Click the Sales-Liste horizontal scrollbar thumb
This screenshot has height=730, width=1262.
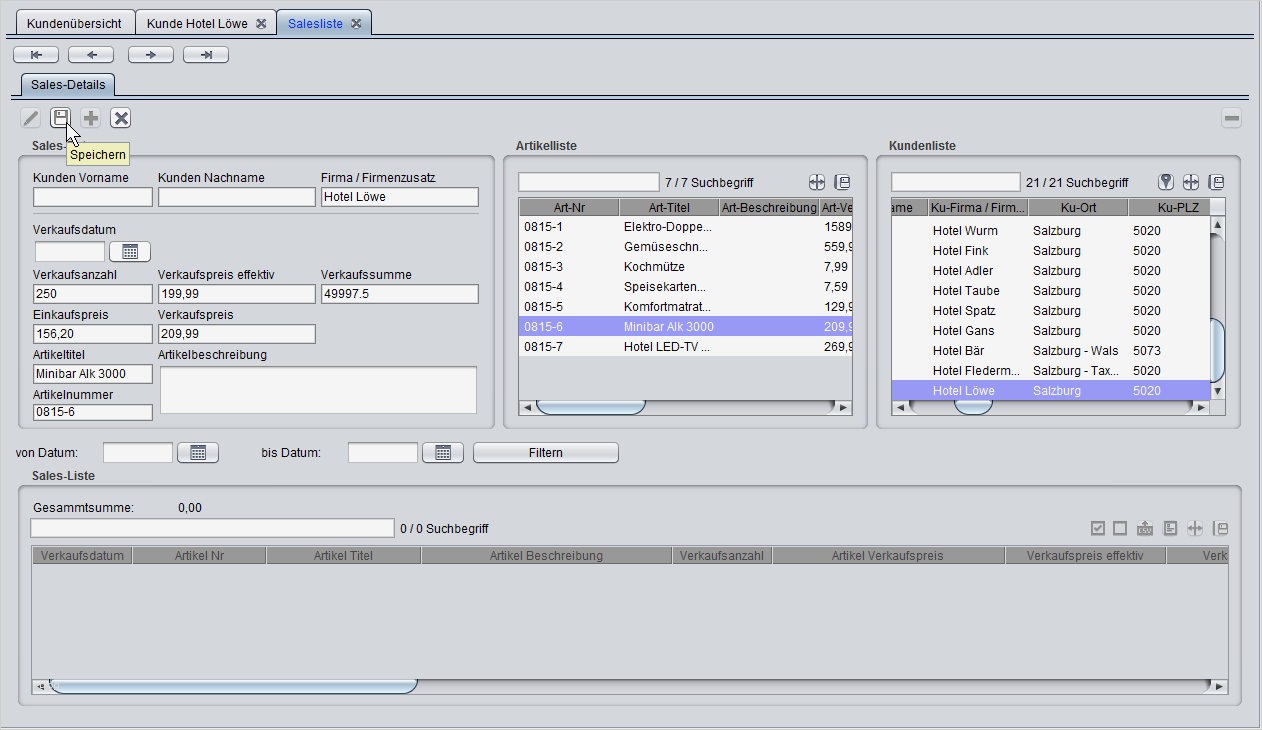(233, 686)
